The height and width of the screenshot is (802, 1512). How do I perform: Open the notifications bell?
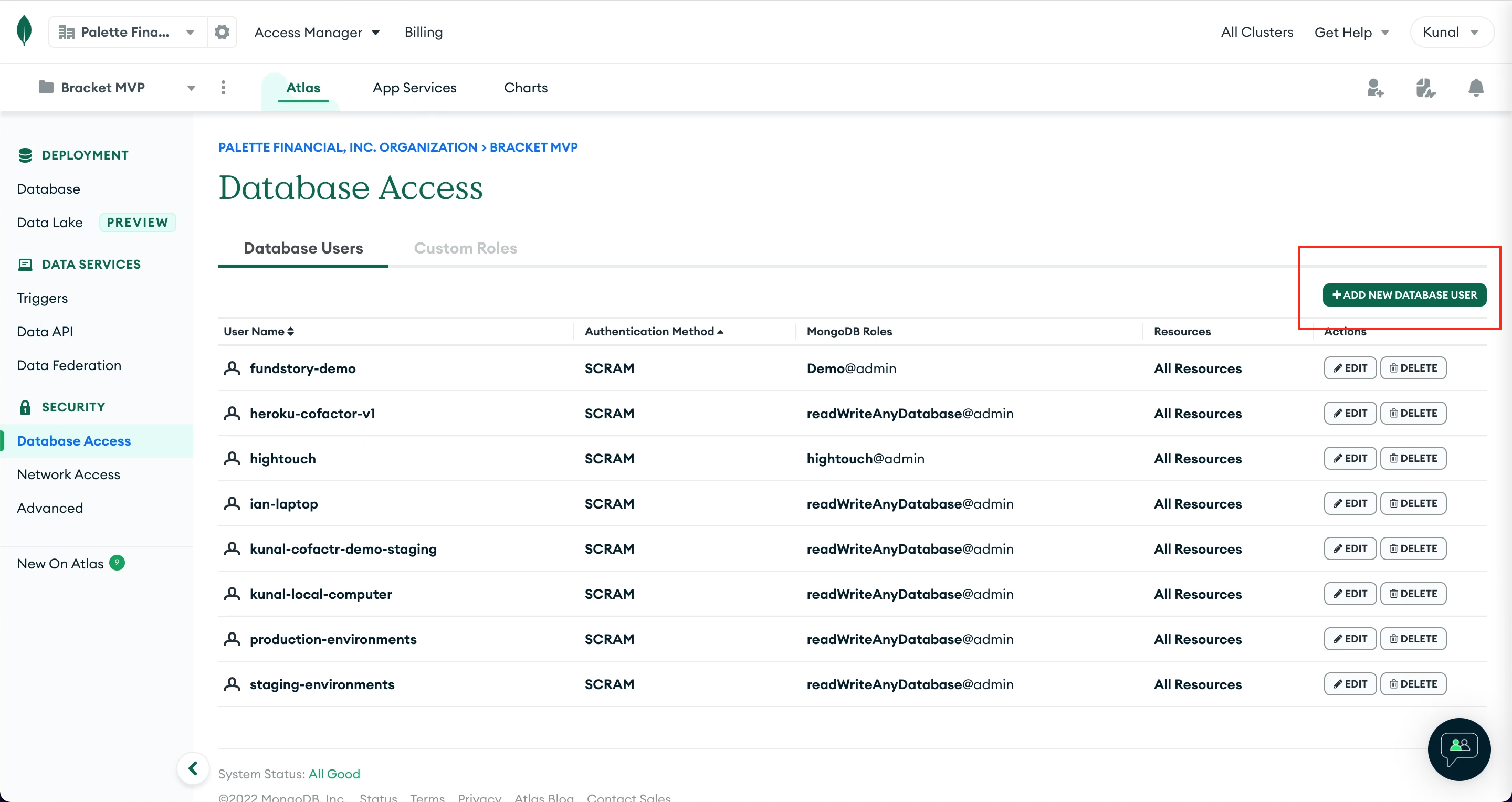point(1476,88)
